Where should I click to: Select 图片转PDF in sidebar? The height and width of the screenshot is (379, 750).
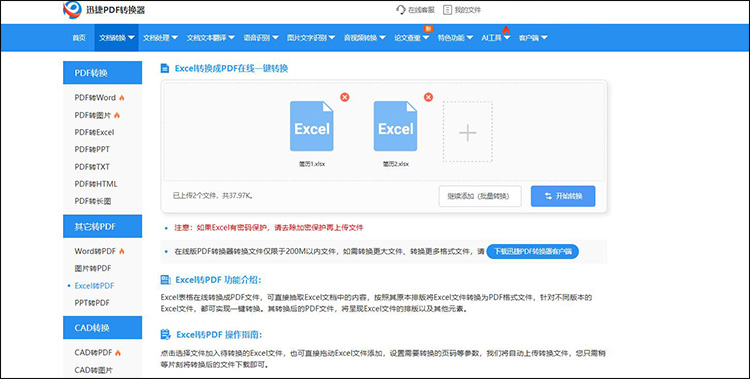93,268
